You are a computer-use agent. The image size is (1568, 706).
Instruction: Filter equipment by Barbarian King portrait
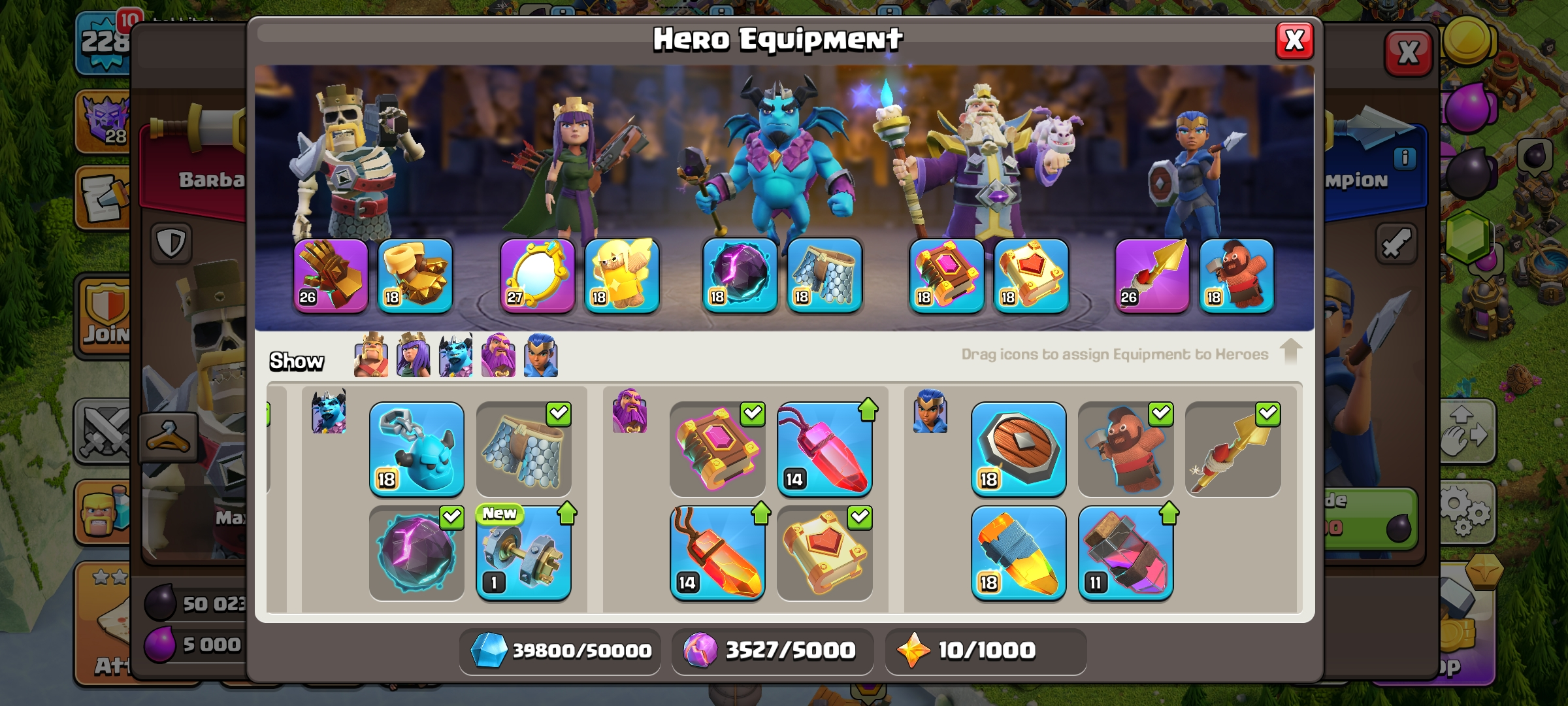coord(371,356)
